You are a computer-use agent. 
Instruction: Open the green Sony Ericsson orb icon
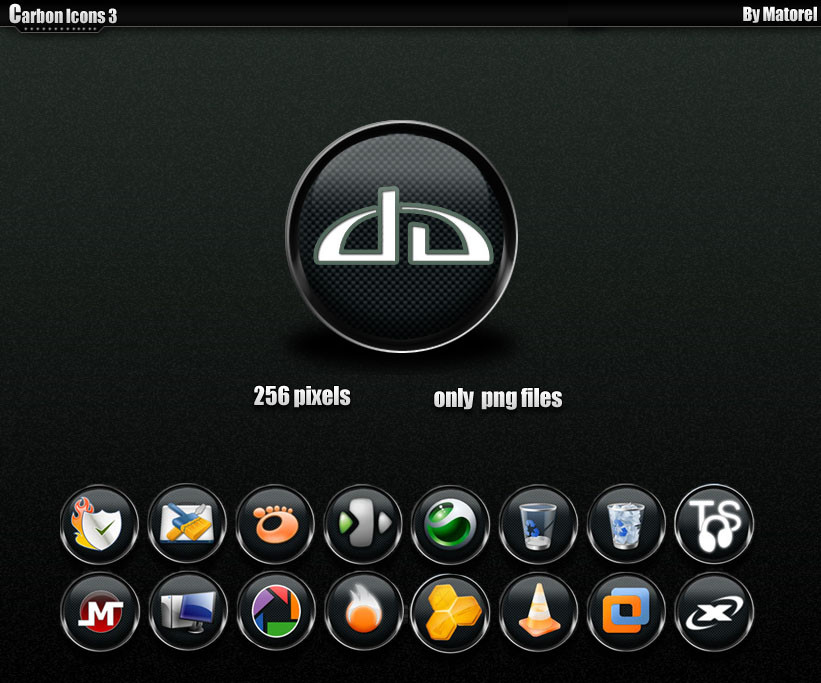[451, 524]
